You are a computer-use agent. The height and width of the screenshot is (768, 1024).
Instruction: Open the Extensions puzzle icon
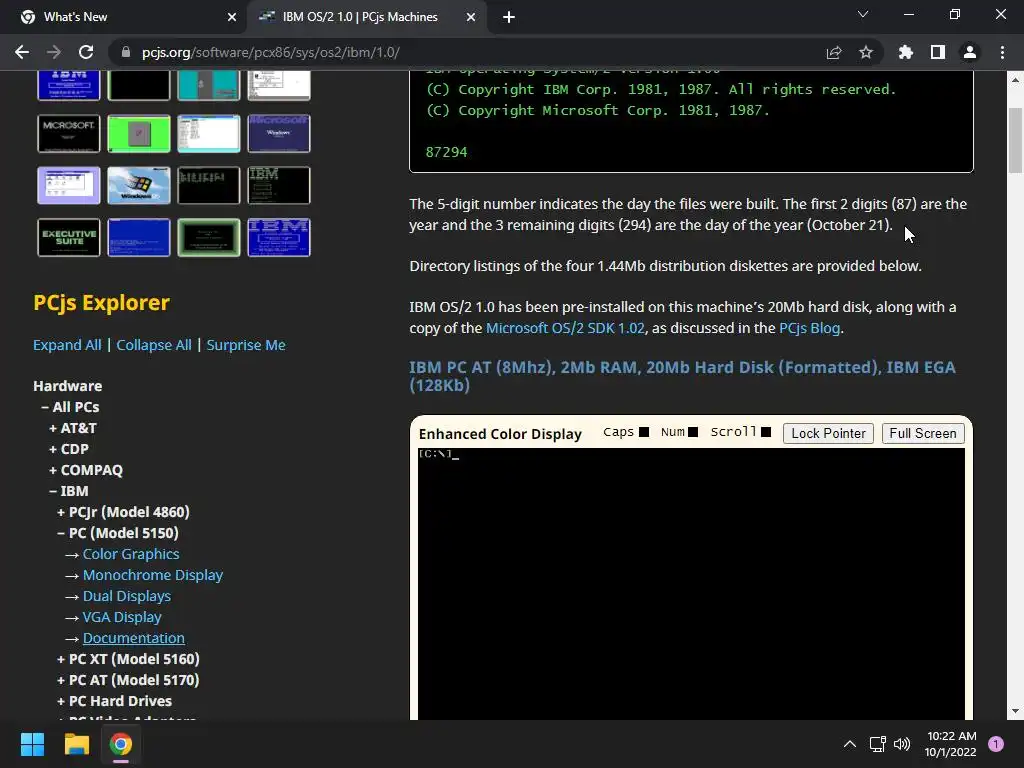906,52
